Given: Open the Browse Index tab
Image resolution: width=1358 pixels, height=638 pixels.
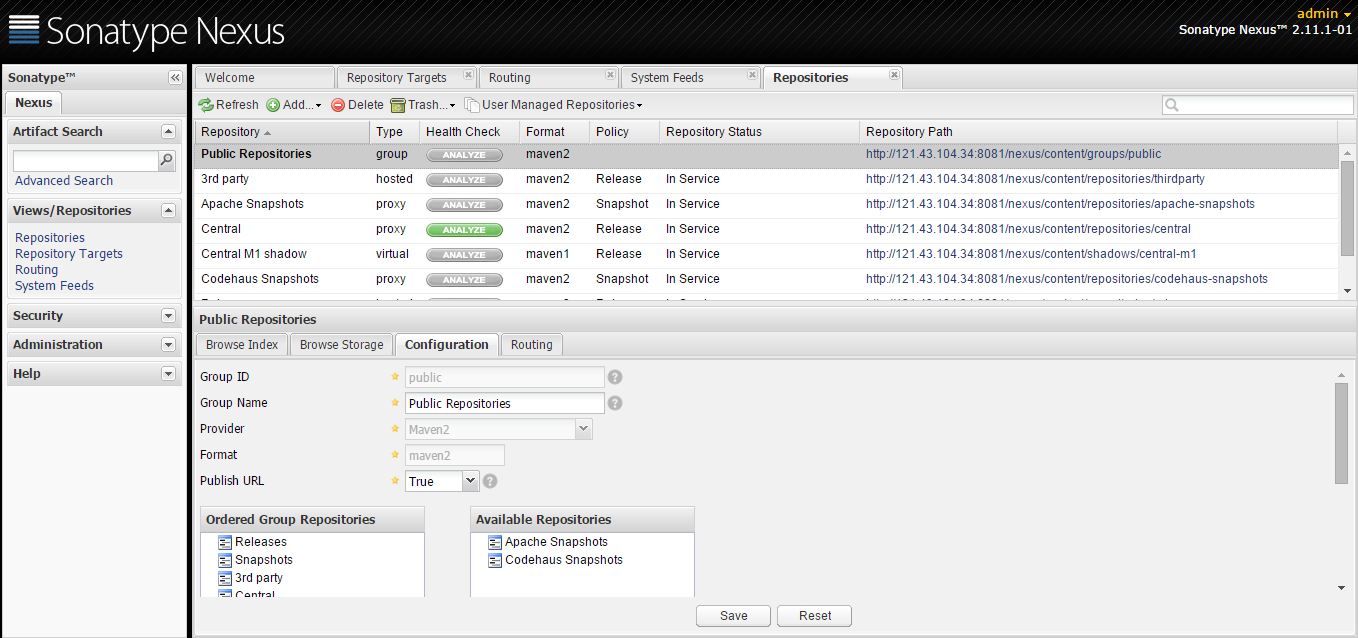Looking at the screenshot, I should [242, 345].
